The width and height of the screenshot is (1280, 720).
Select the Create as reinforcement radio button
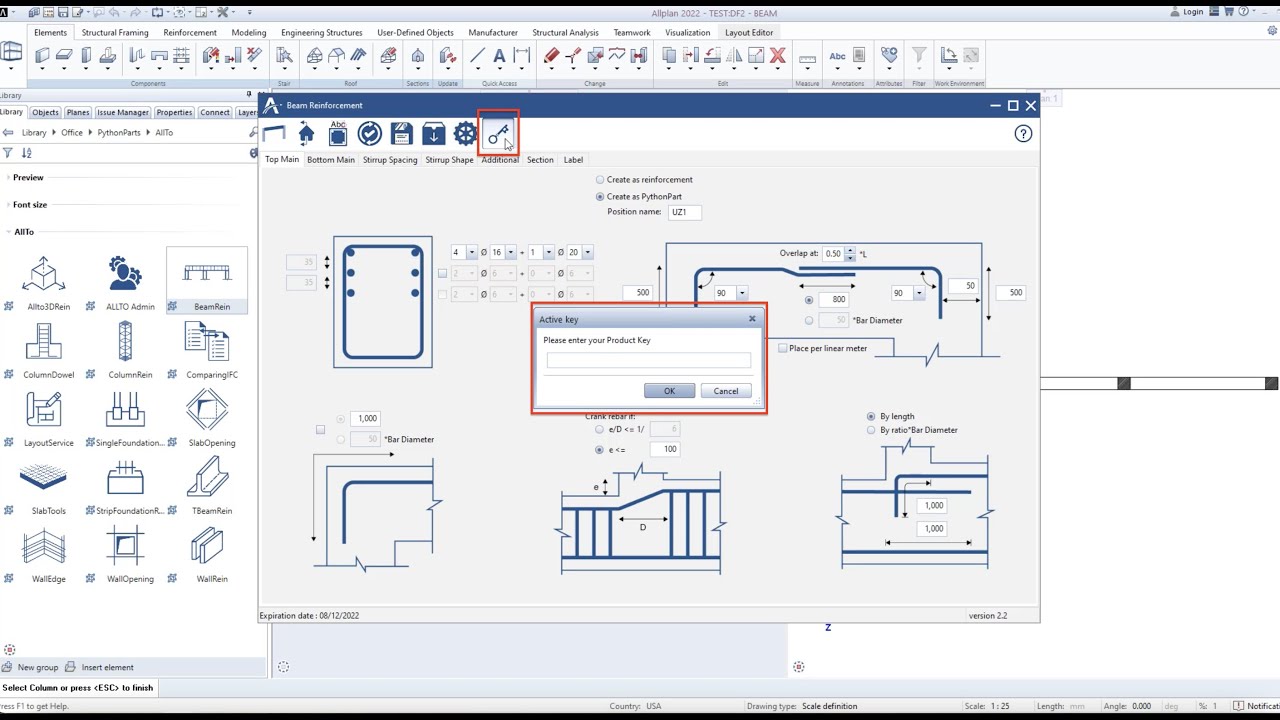pos(600,180)
